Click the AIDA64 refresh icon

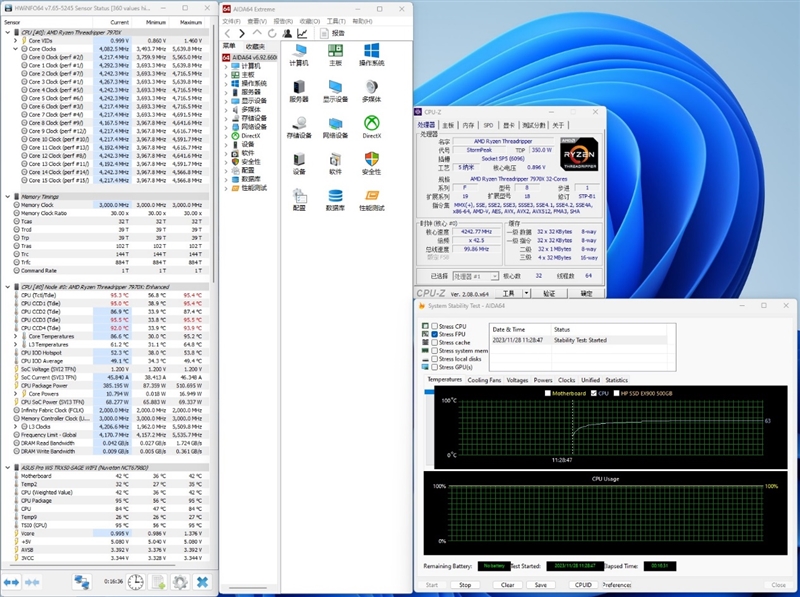tap(272, 33)
